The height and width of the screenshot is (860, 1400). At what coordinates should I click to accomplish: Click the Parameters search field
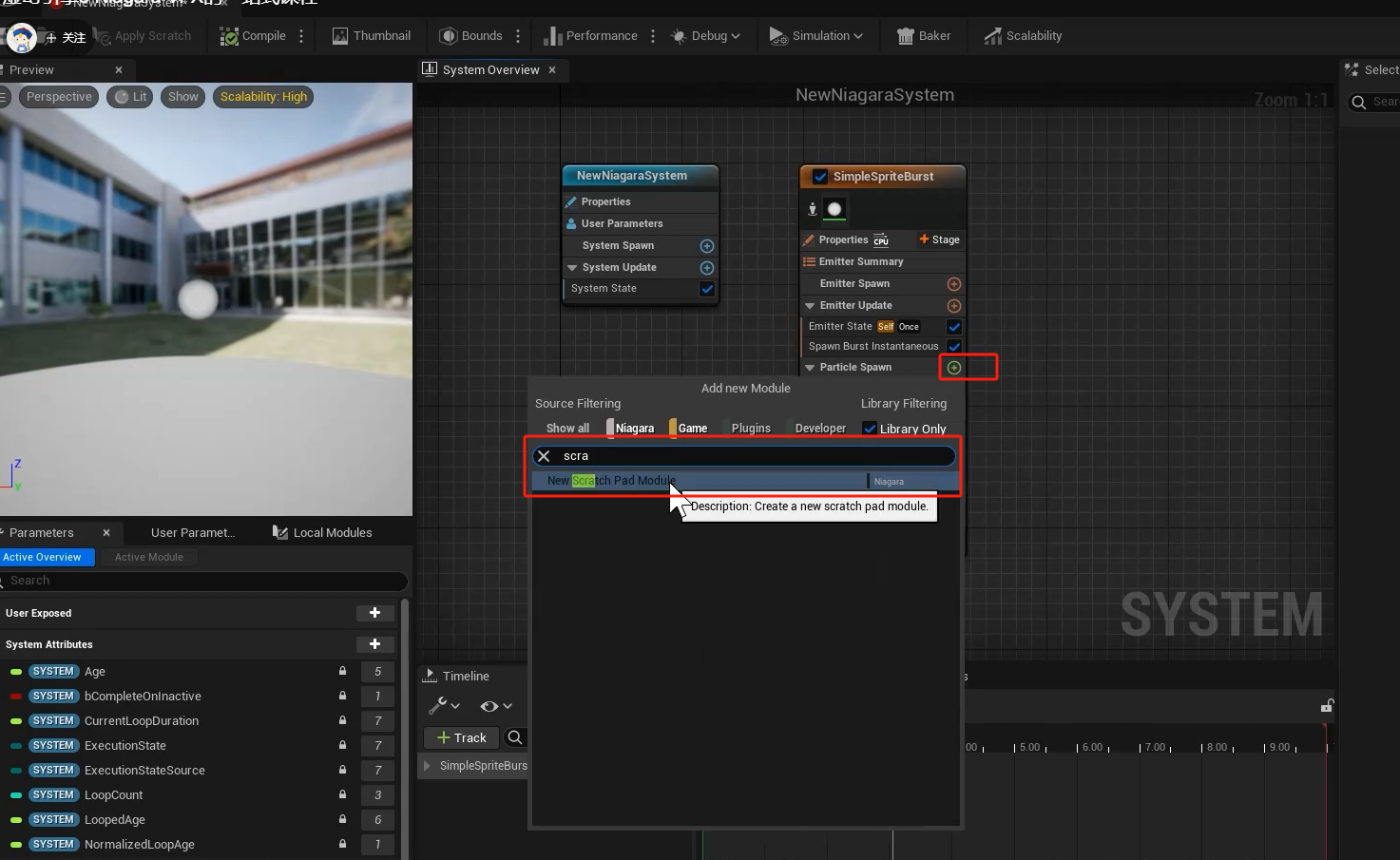click(x=203, y=581)
